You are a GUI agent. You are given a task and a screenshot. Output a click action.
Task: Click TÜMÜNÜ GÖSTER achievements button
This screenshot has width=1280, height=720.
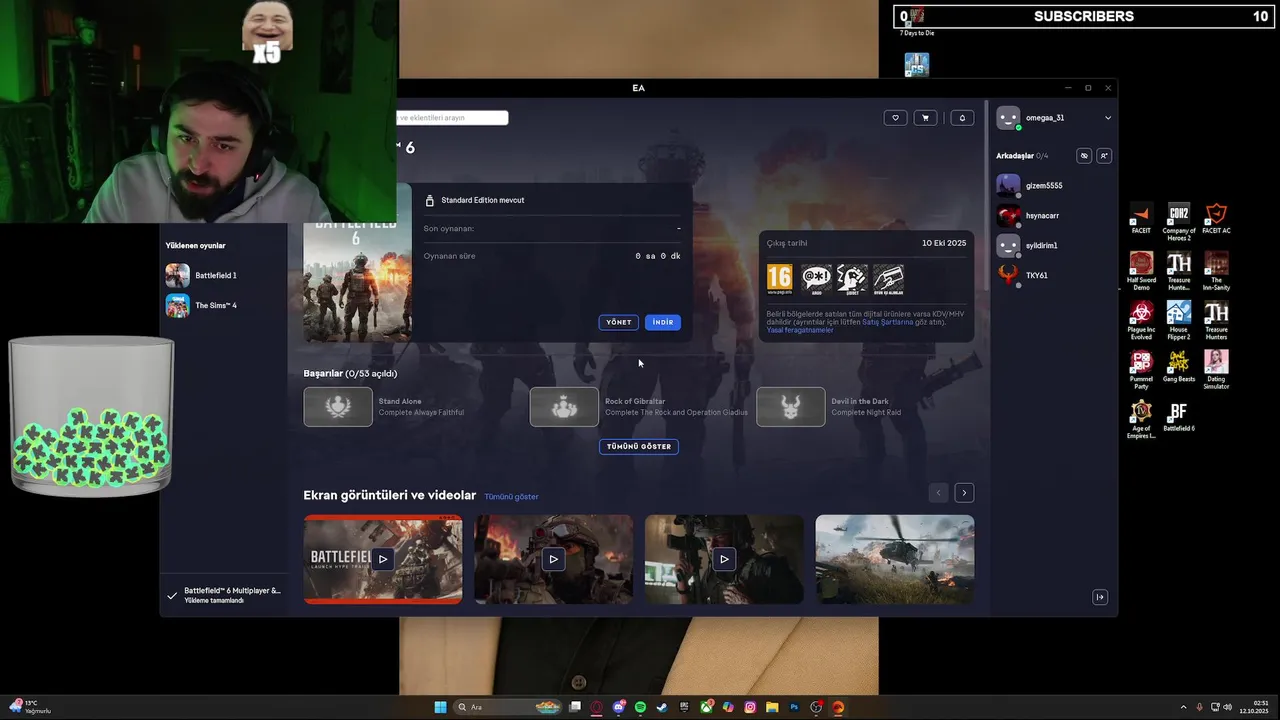click(639, 446)
